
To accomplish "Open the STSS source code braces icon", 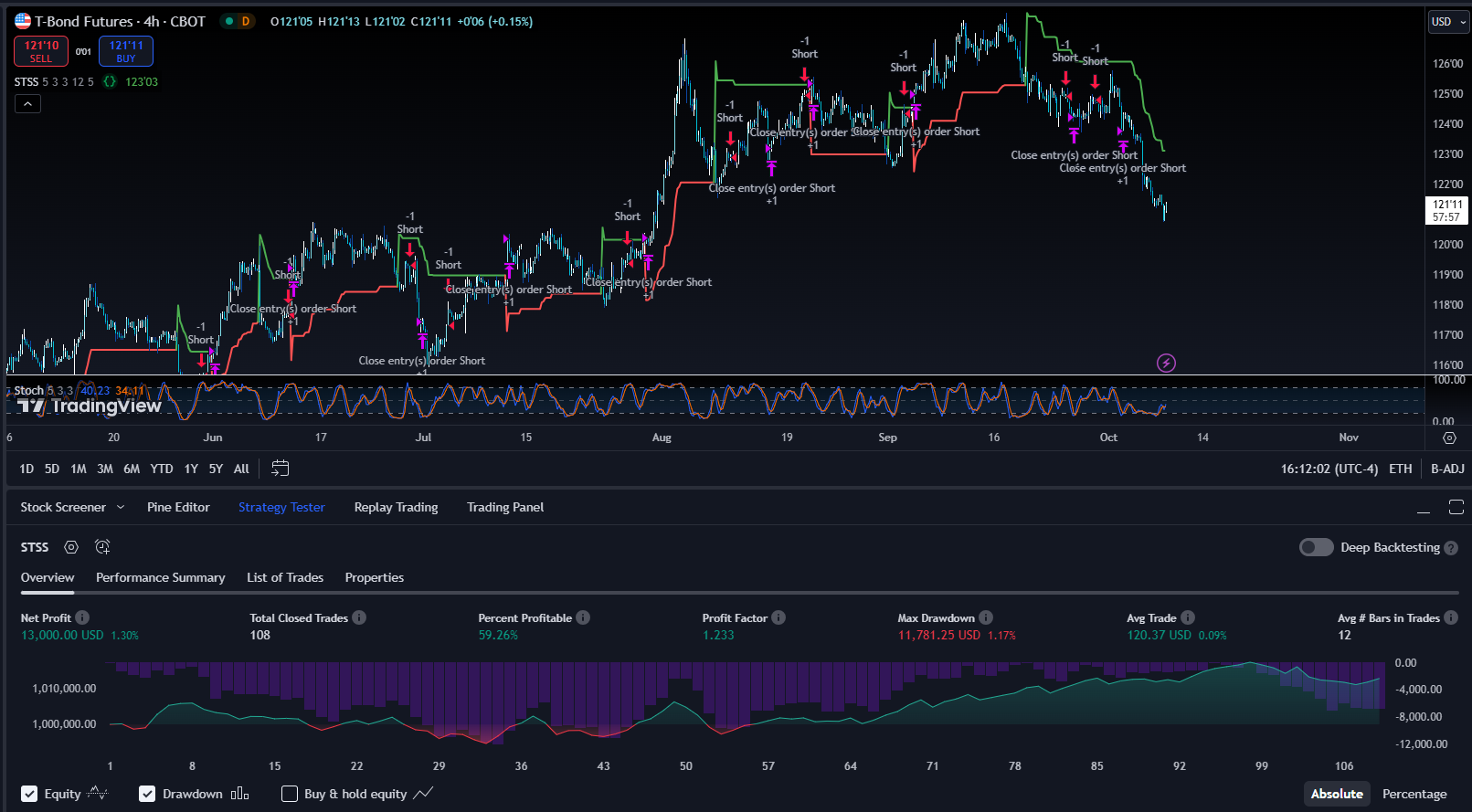I will [x=110, y=81].
